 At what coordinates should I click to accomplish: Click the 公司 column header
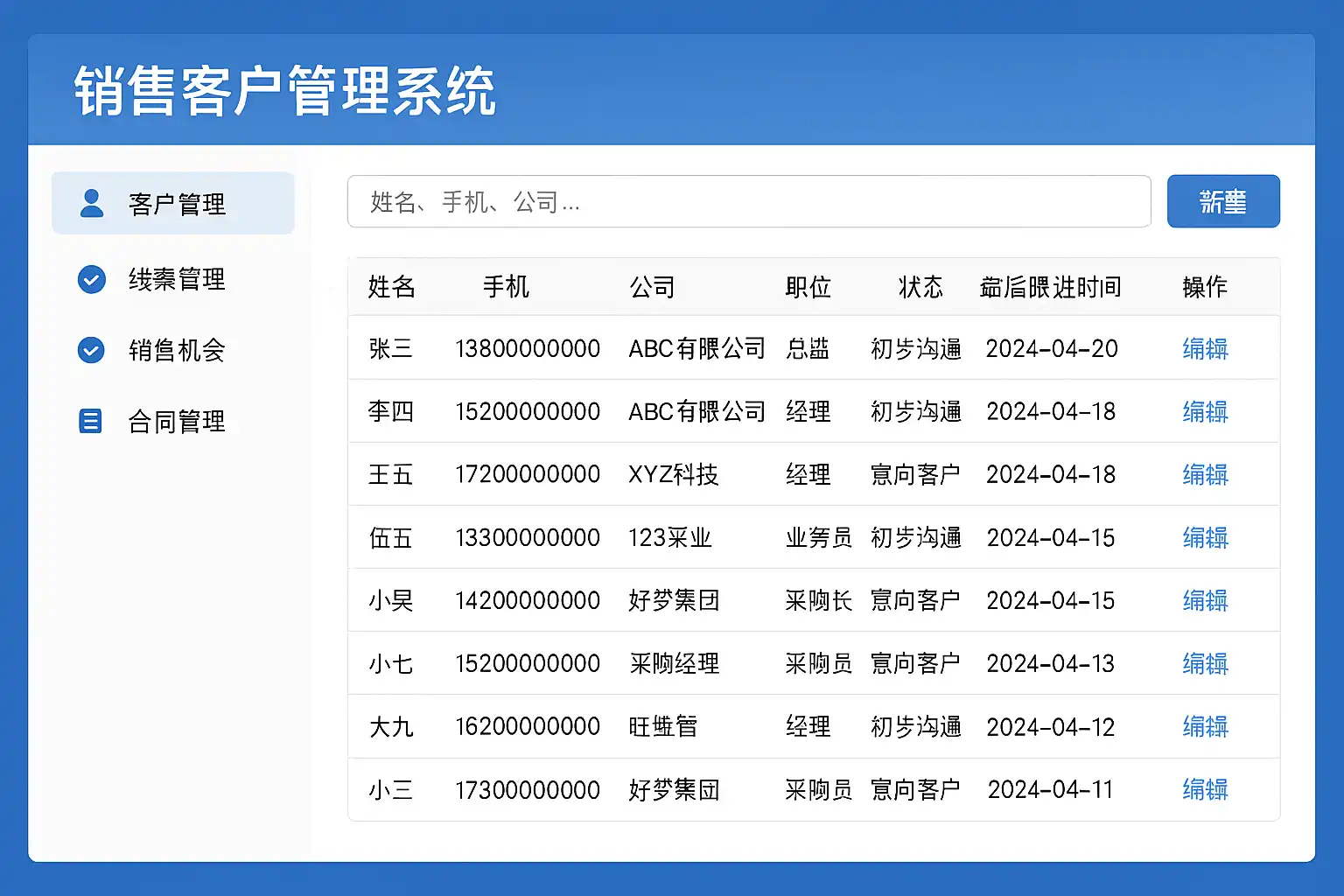coord(652,287)
